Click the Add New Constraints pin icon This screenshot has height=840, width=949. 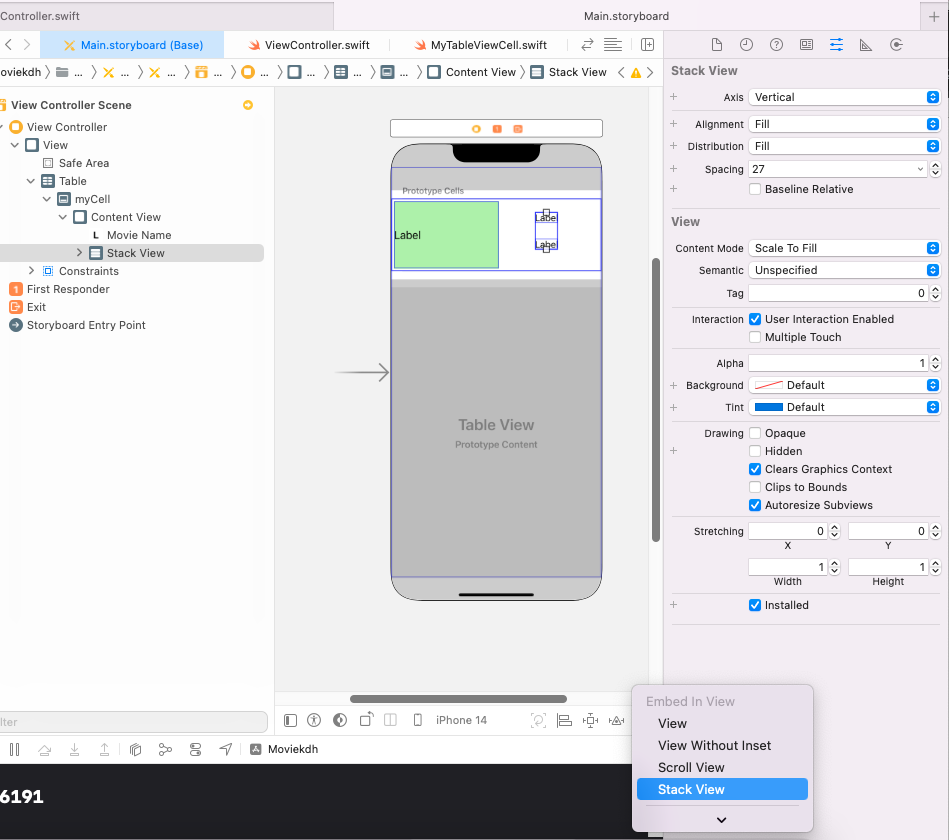click(x=590, y=720)
